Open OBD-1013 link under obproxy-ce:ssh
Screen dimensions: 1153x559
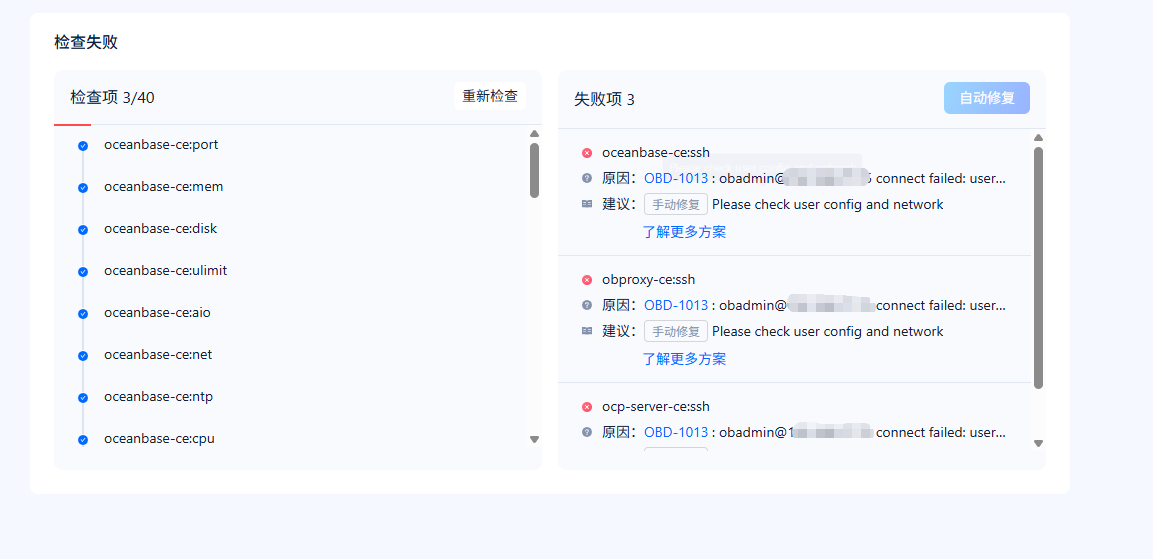point(675,305)
